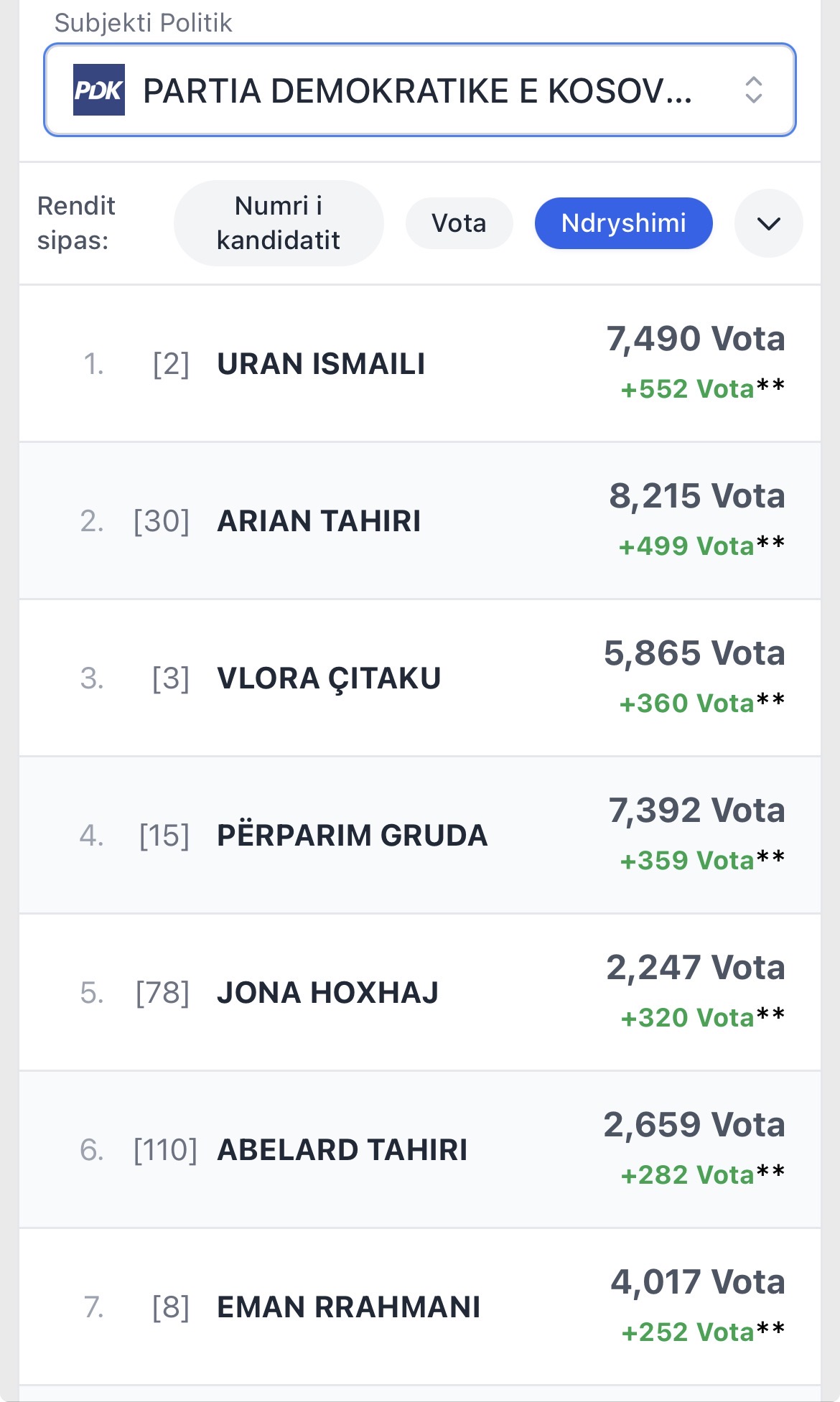Screen dimensions: 840x1402
Task: Select the Ndryshimi sort option
Action: point(623,223)
